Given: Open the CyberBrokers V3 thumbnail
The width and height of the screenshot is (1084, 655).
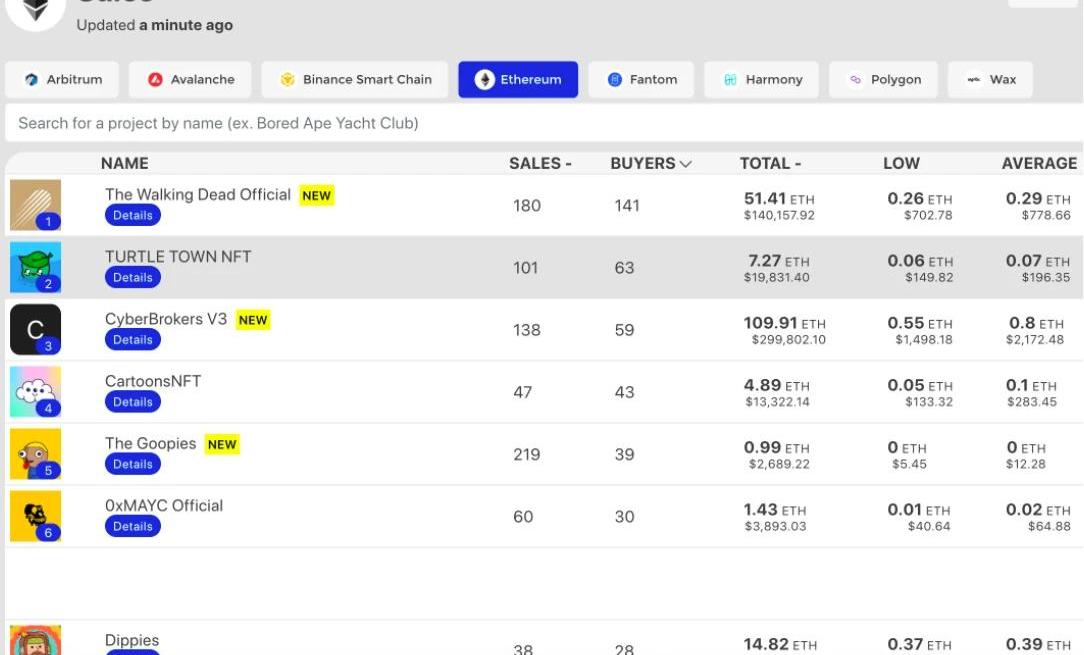Looking at the screenshot, I should 35,329.
